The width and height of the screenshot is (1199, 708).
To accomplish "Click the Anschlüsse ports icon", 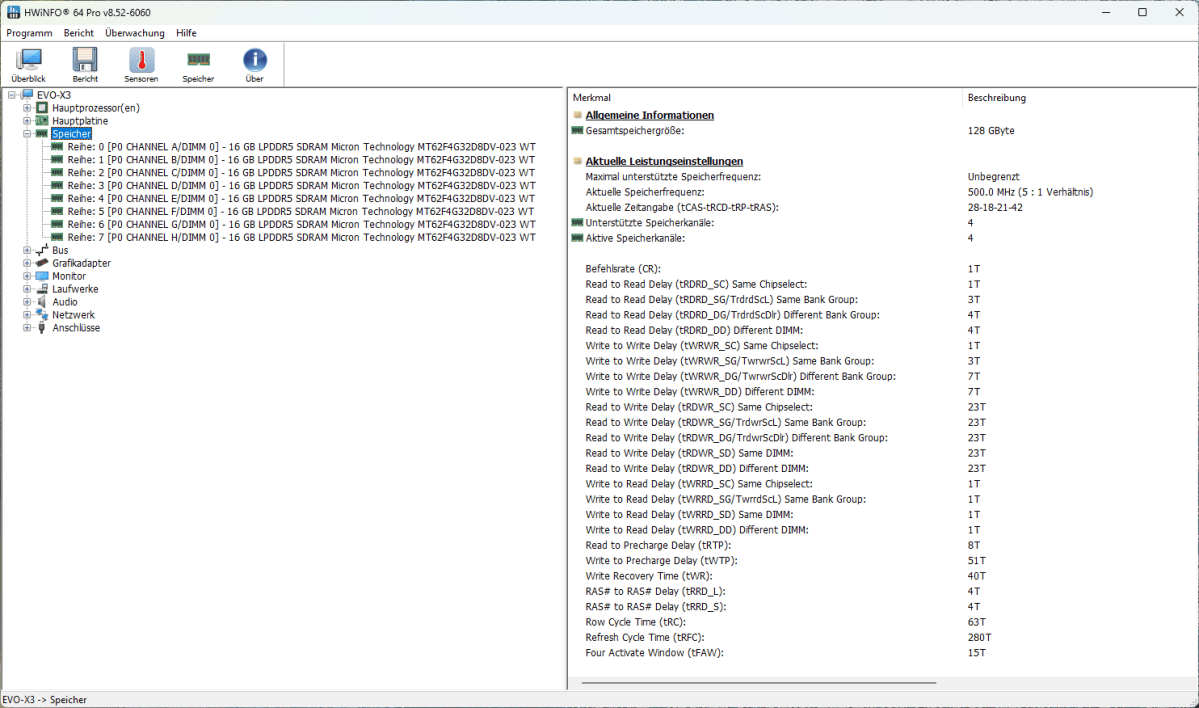I will (42, 328).
